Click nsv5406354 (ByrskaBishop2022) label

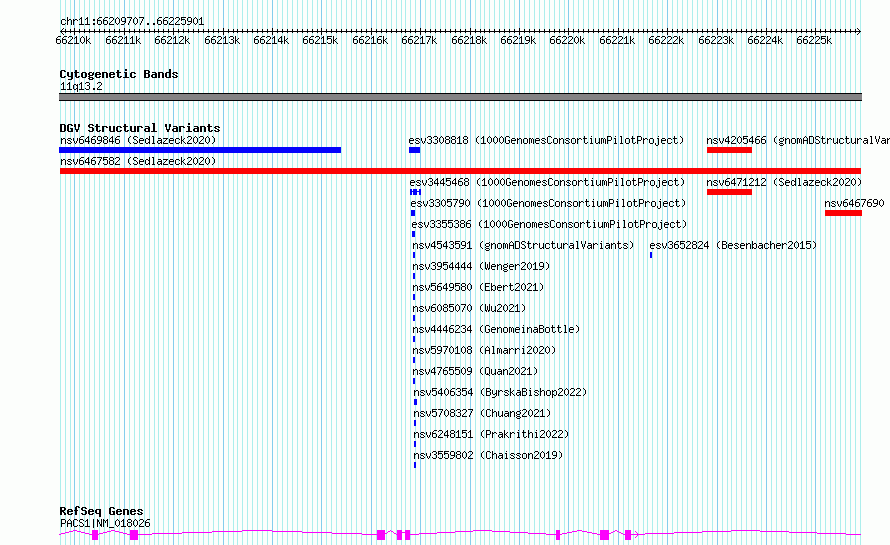click(x=500, y=392)
